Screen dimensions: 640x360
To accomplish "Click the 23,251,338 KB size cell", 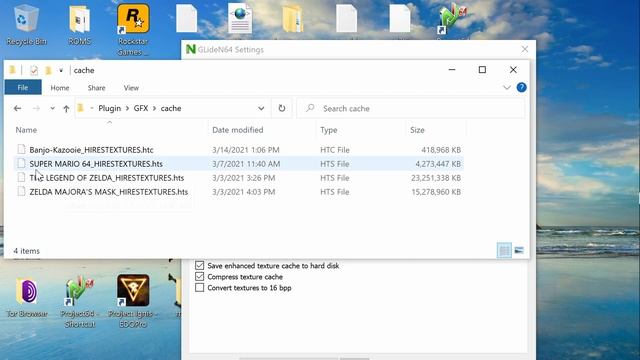I will pyautogui.click(x=436, y=178).
